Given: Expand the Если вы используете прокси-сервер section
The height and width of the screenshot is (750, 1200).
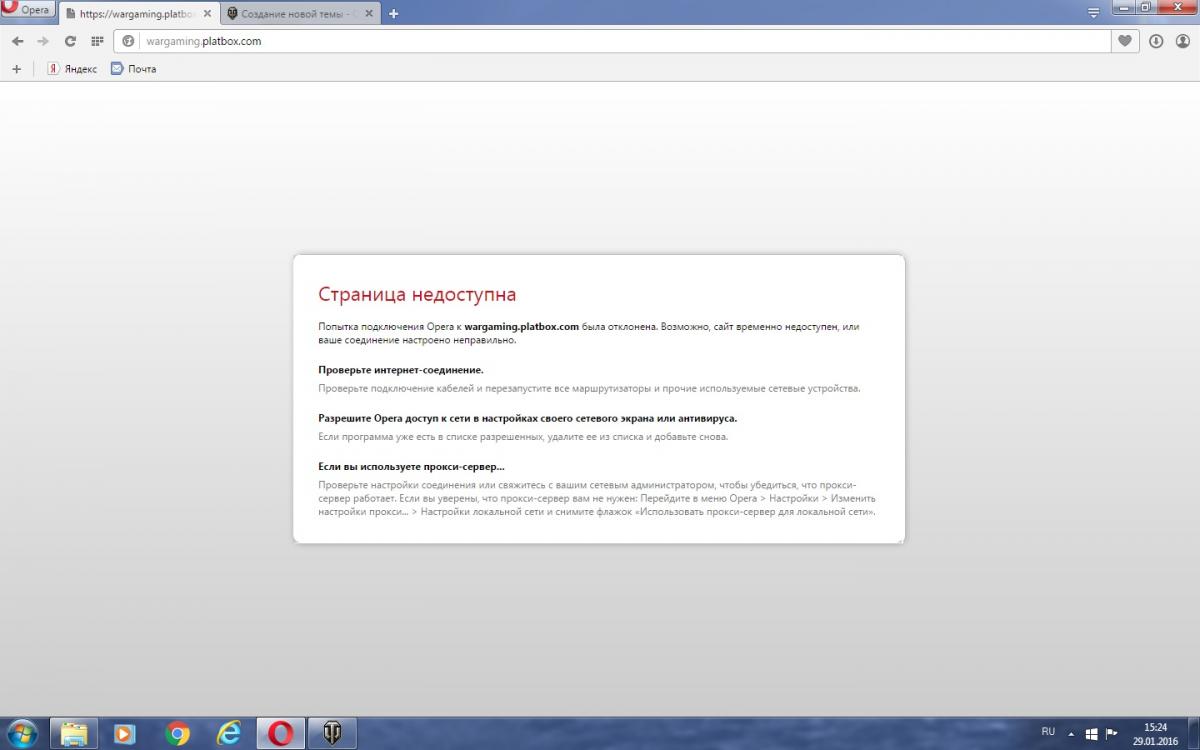Looking at the screenshot, I should point(412,466).
